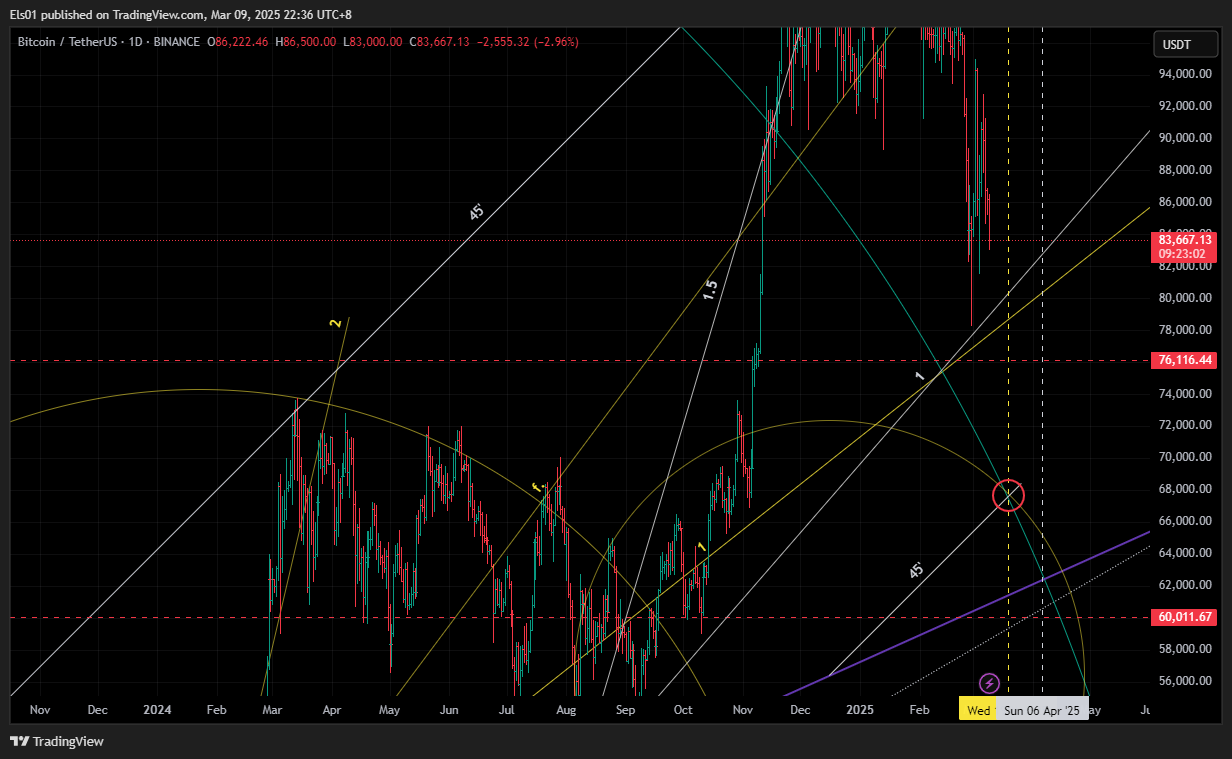Click the TradingView logo at the bottom
The width and height of the screenshot is (1232, 759).
coord(57,741)
